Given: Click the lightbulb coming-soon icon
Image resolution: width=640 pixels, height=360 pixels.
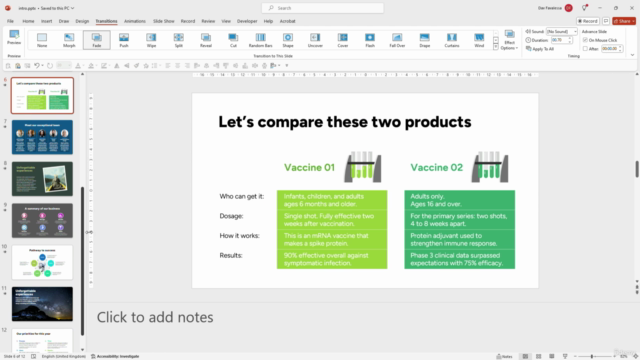Looking at the screenshot, I should [x=584, y=8].
